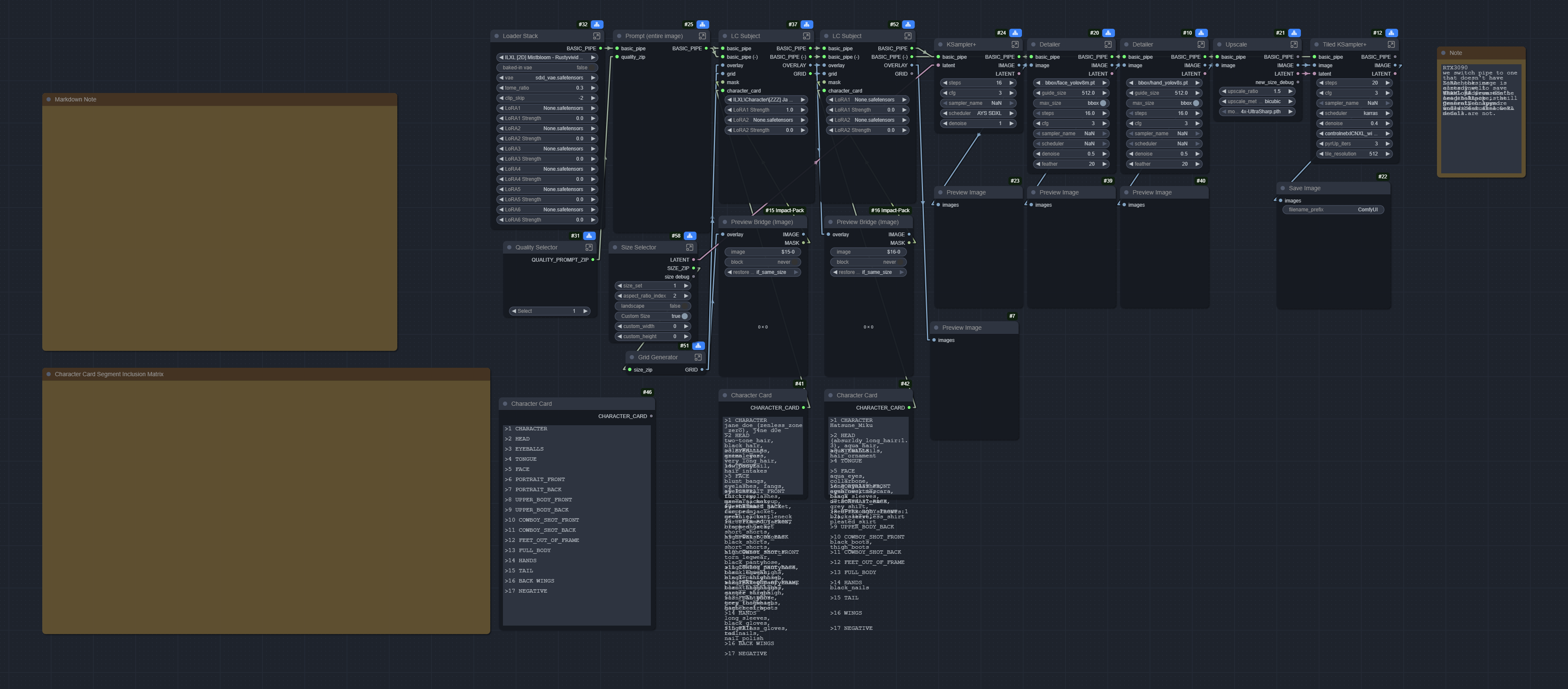Click enter-subgraph icon on KSampler+ node header
Viewport: 1568px width, 689px height.
coord(1015,44)
